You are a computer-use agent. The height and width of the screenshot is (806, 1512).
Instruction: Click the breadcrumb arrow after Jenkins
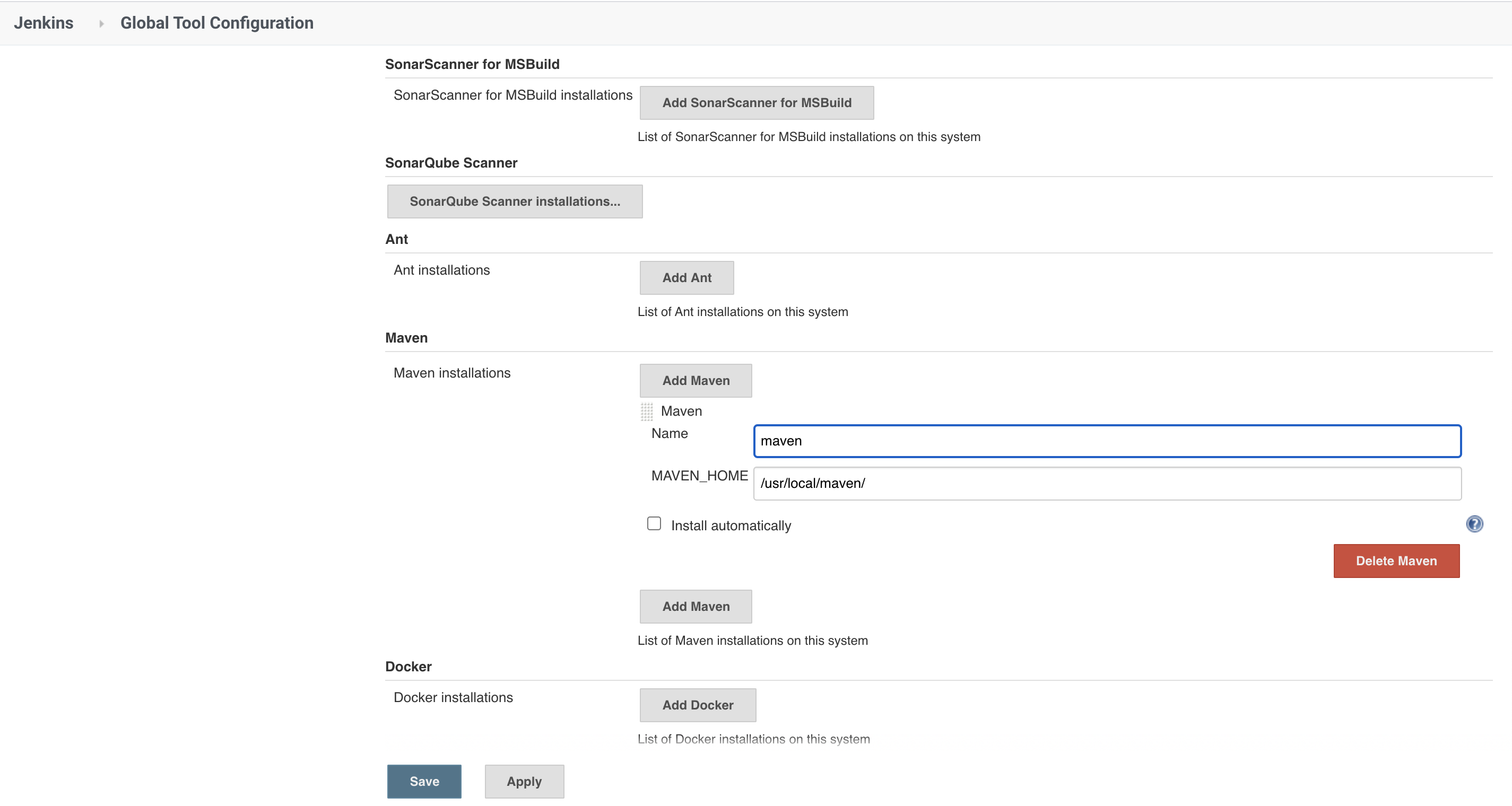101,23
